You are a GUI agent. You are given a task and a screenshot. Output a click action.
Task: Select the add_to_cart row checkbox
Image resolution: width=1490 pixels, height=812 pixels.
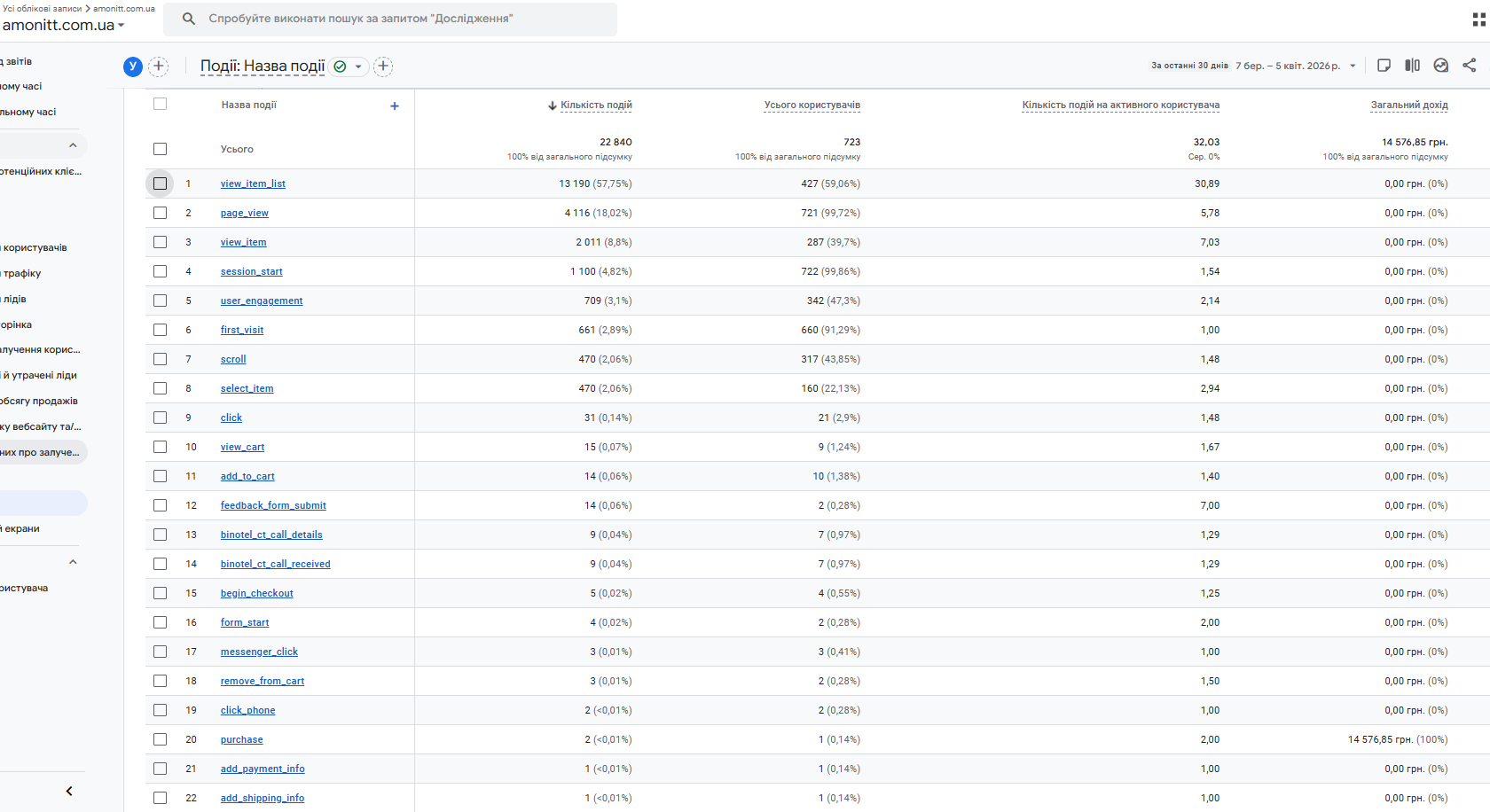point(160,476)
